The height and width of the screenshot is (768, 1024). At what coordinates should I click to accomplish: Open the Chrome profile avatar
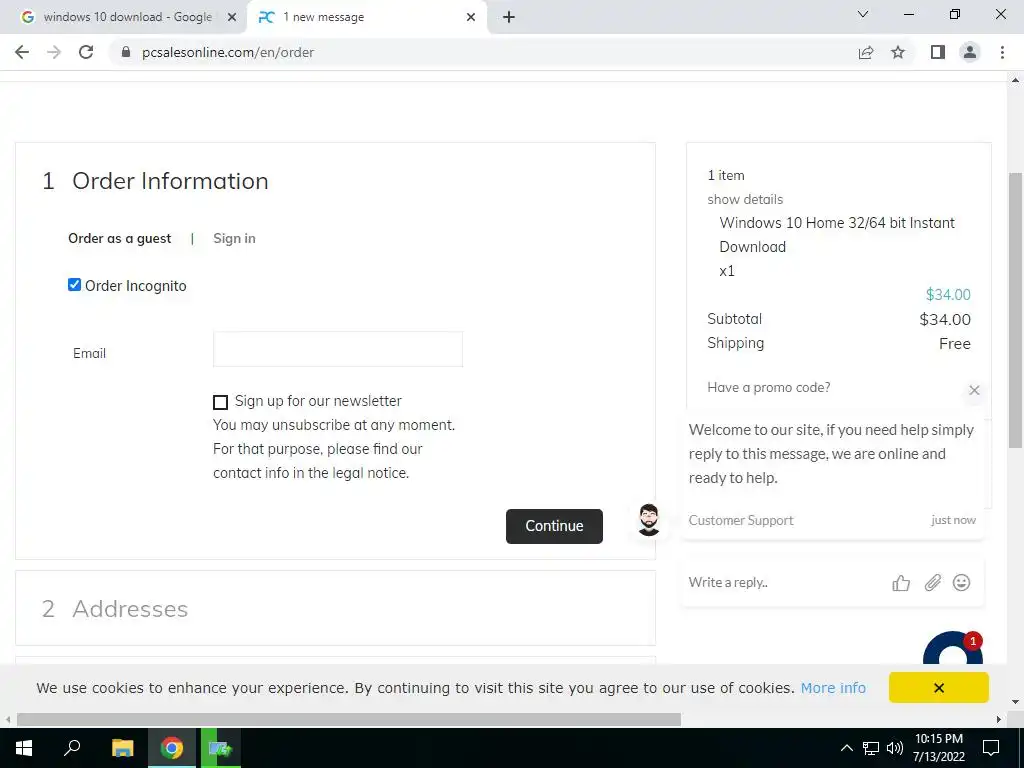tap(970, 52)
